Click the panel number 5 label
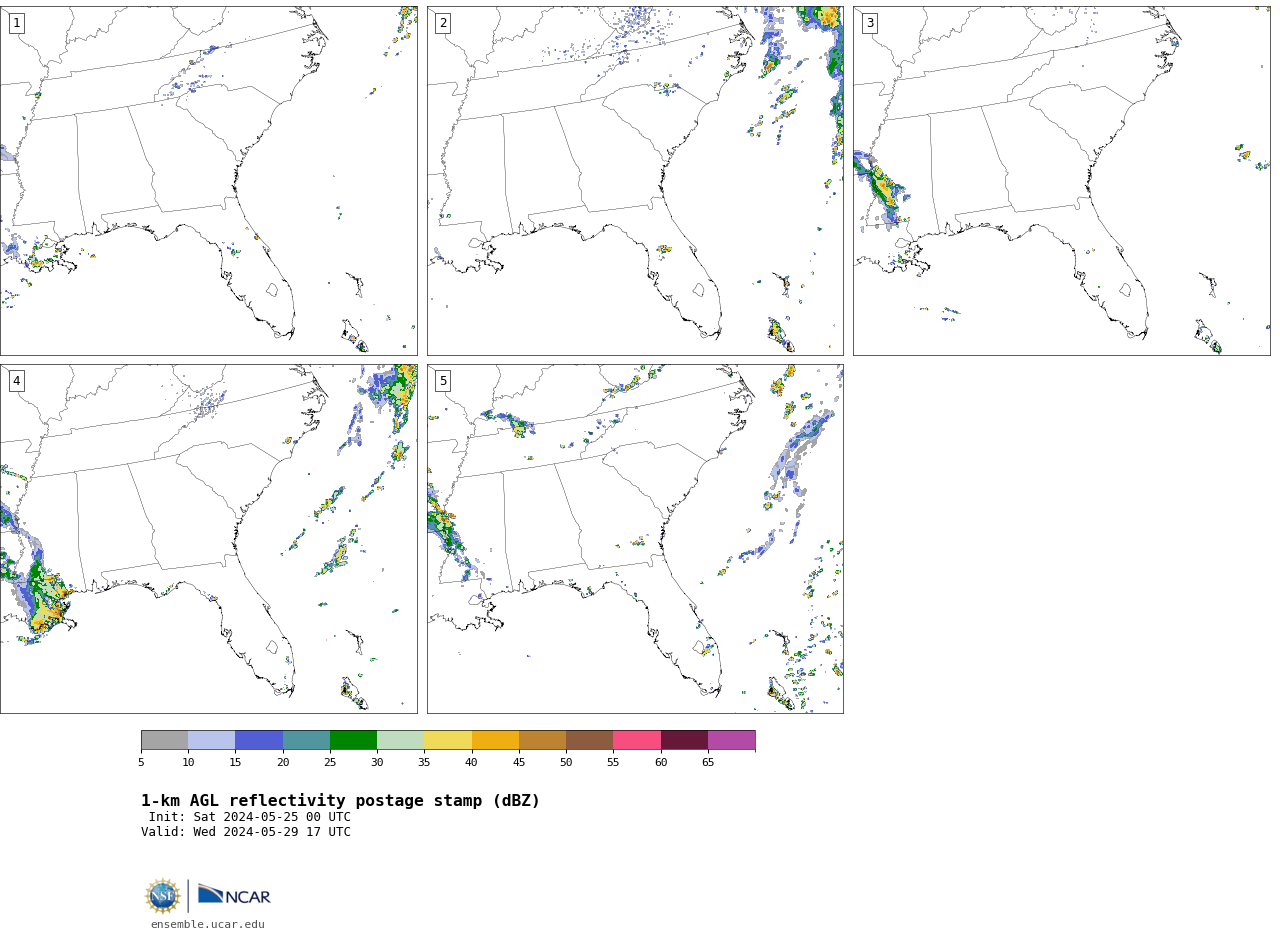 tap(443, 381)
